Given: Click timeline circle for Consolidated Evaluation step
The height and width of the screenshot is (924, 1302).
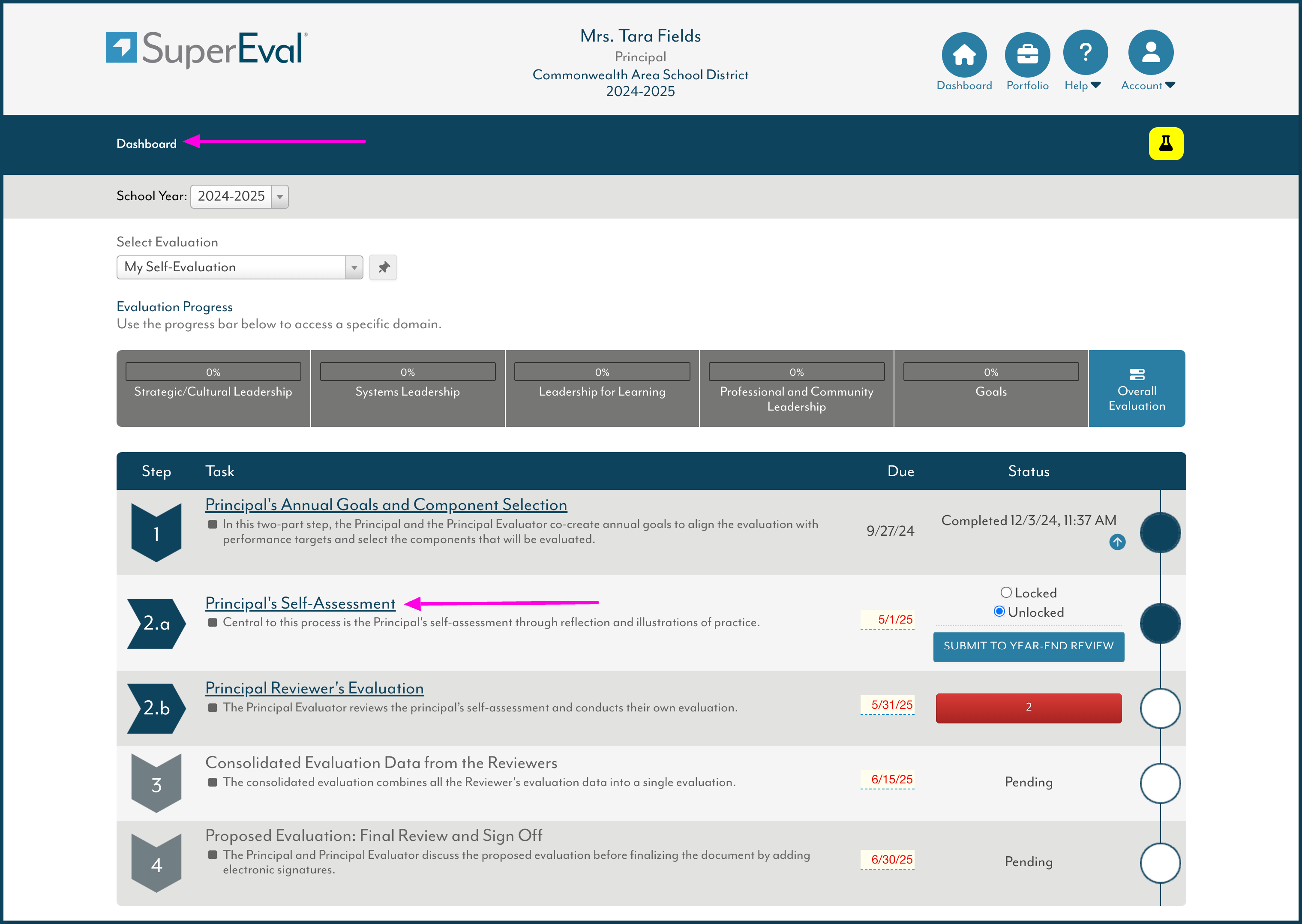Looking at the screenshot, I should click(1160, 783).
